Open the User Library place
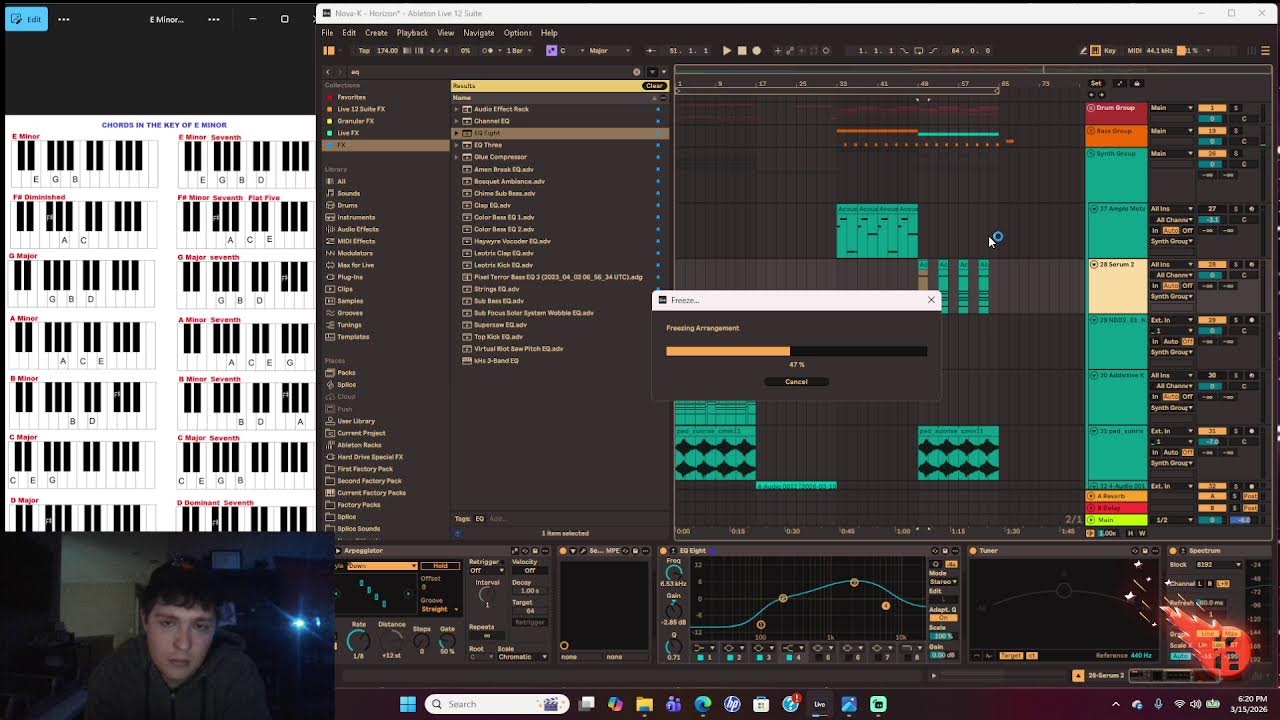Image resolution: width=1280 pixels, height=720 pixels. pyautogui.click(x=356, y=421)
